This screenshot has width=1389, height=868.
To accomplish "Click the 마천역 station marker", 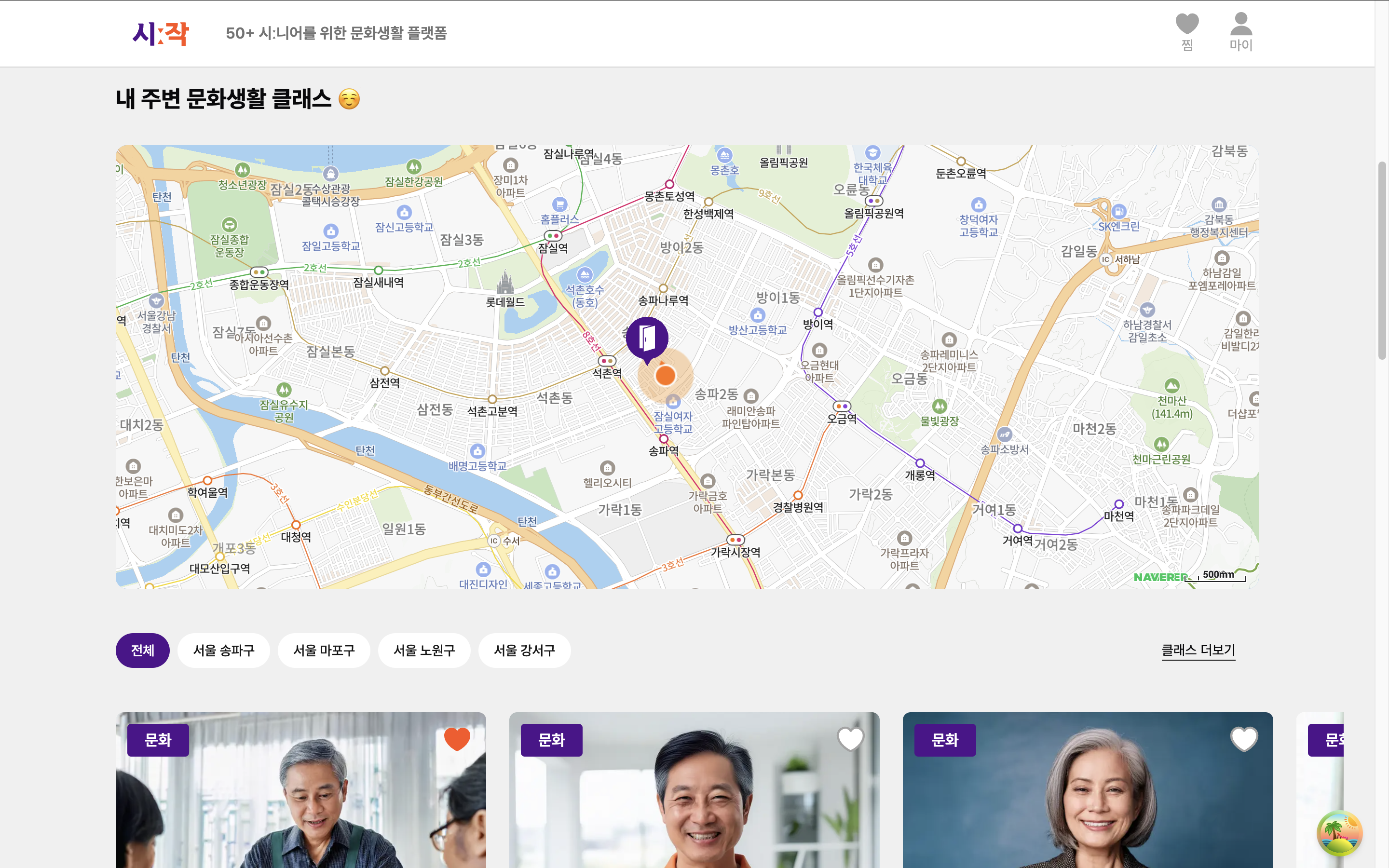I will point(1118,504).
